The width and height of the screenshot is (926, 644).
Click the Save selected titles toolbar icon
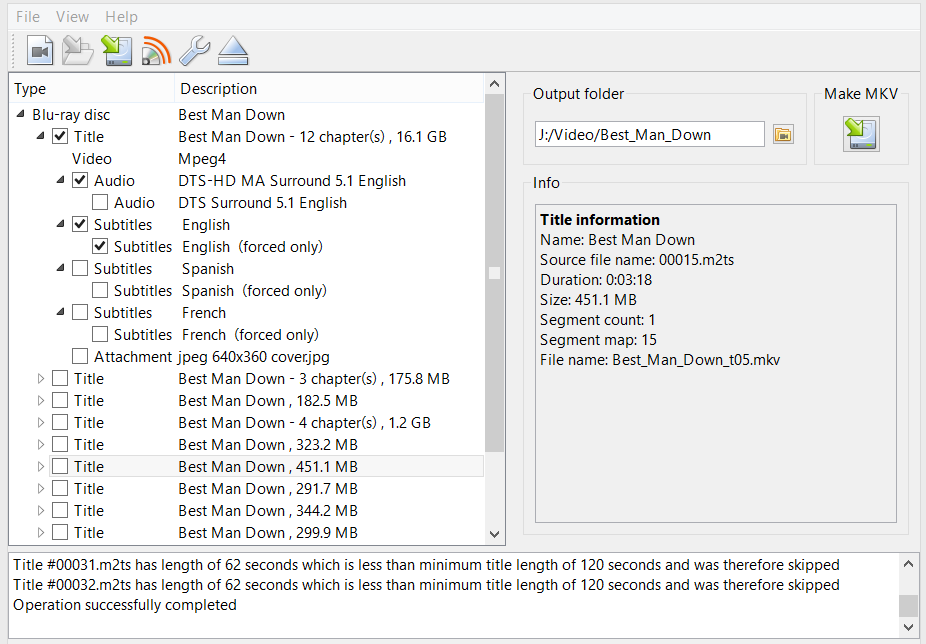pyautogui.click(x=117, y=50)
